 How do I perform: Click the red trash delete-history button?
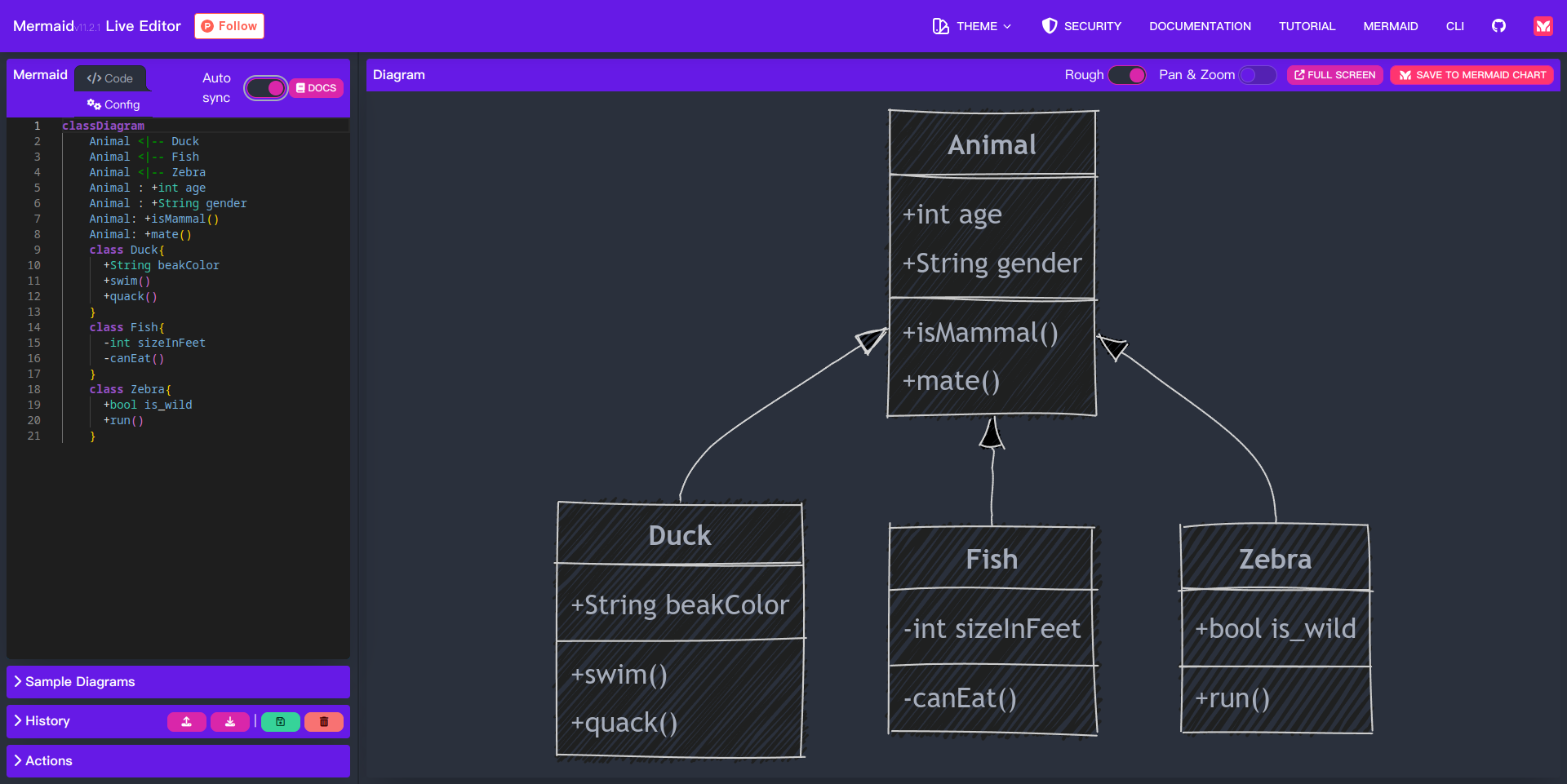pos(324,722)
